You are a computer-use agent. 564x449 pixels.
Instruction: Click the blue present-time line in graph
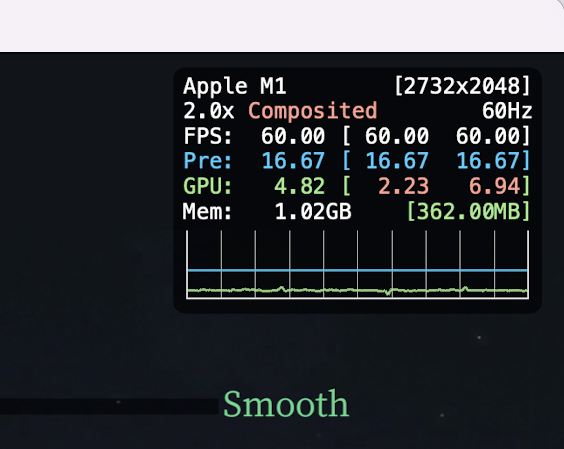358,270
